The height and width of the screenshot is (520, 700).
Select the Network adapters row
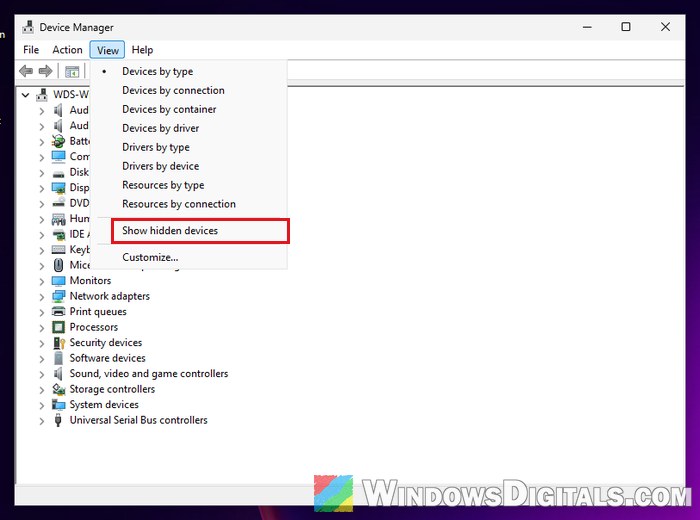tap(109, 296)
